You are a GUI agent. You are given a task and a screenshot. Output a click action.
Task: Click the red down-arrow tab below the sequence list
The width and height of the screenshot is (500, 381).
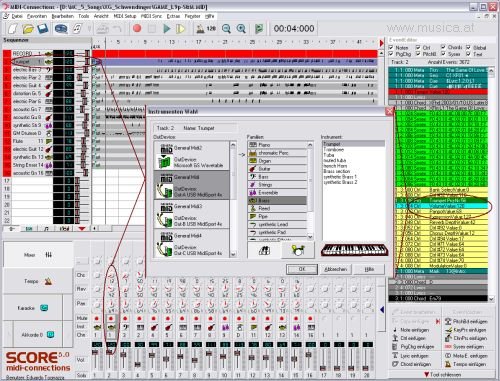82,229
